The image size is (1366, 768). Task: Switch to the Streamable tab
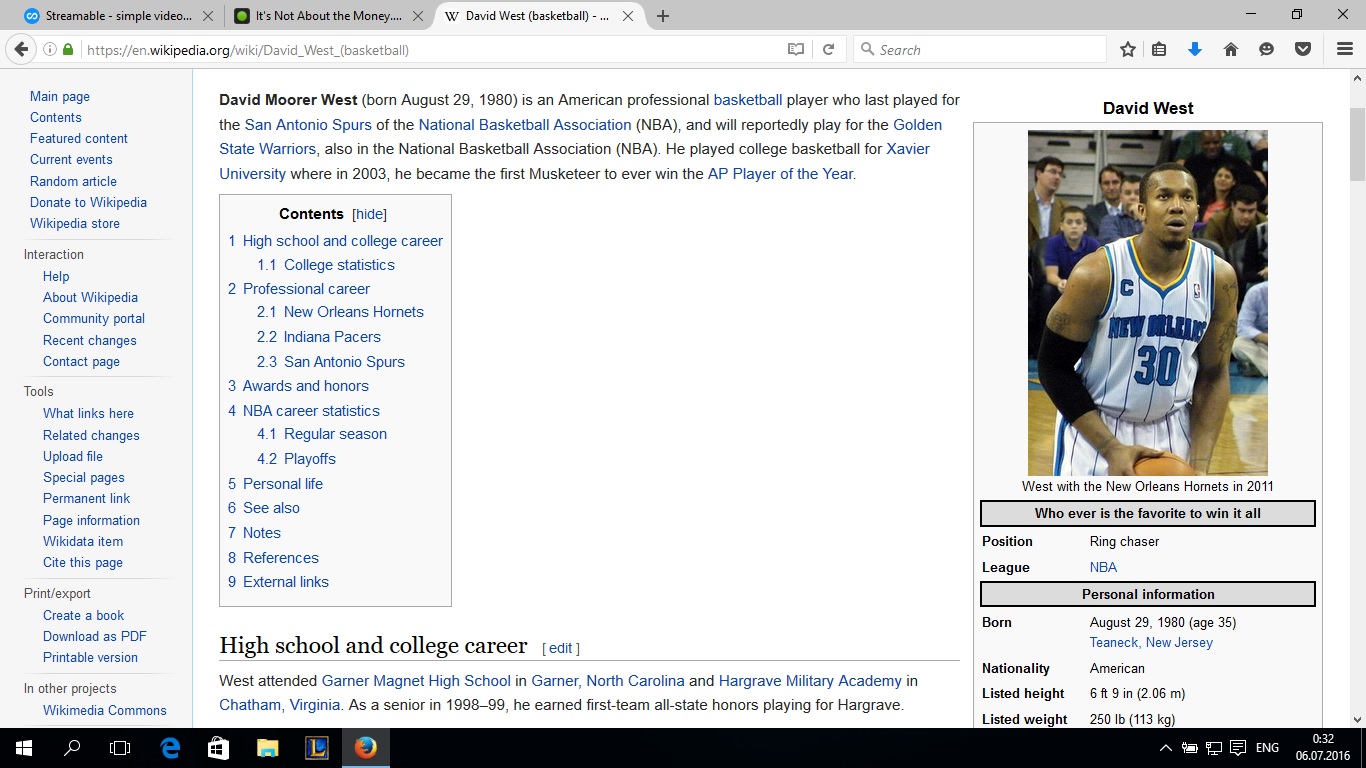119,16
